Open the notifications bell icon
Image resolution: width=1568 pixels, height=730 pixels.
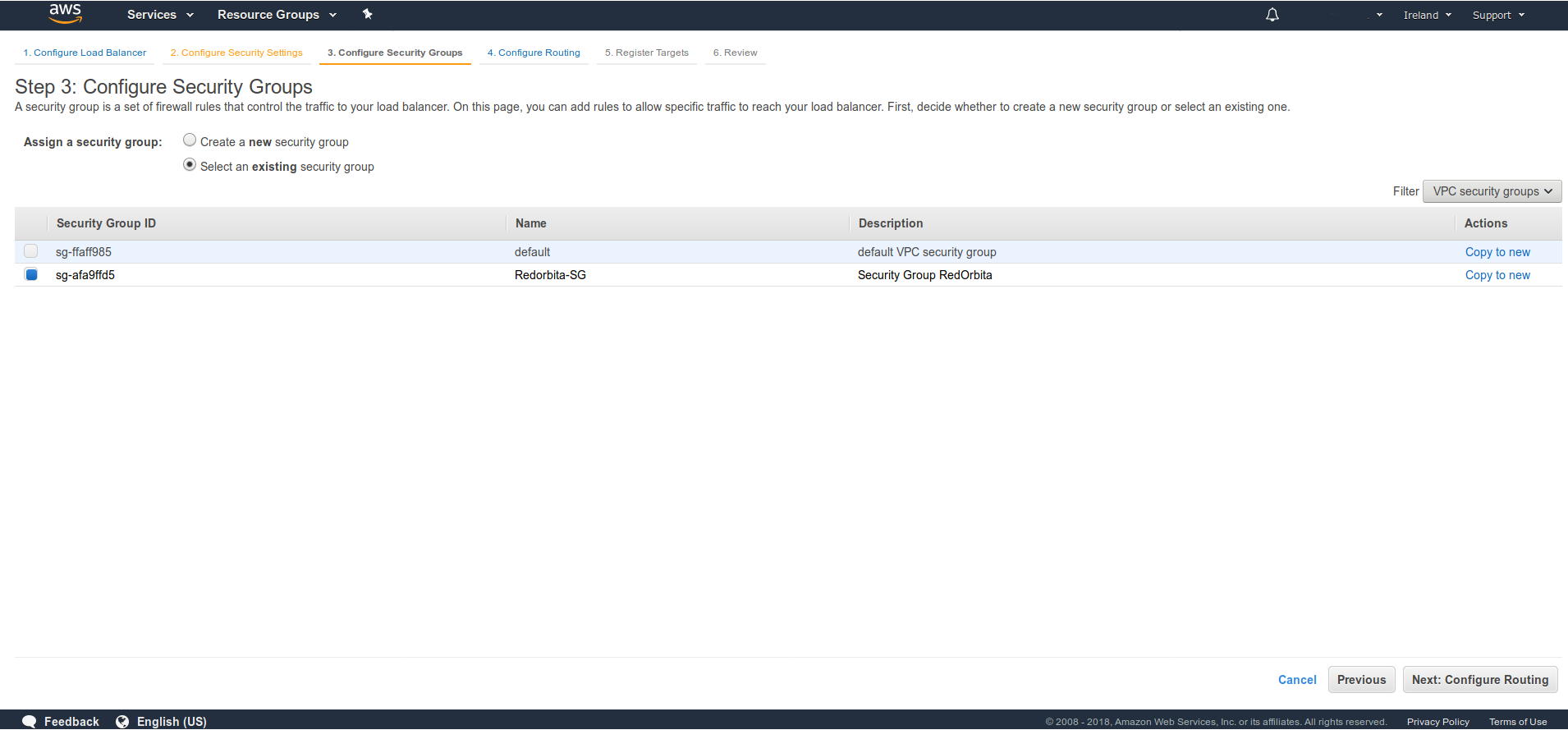[1272, 15]
